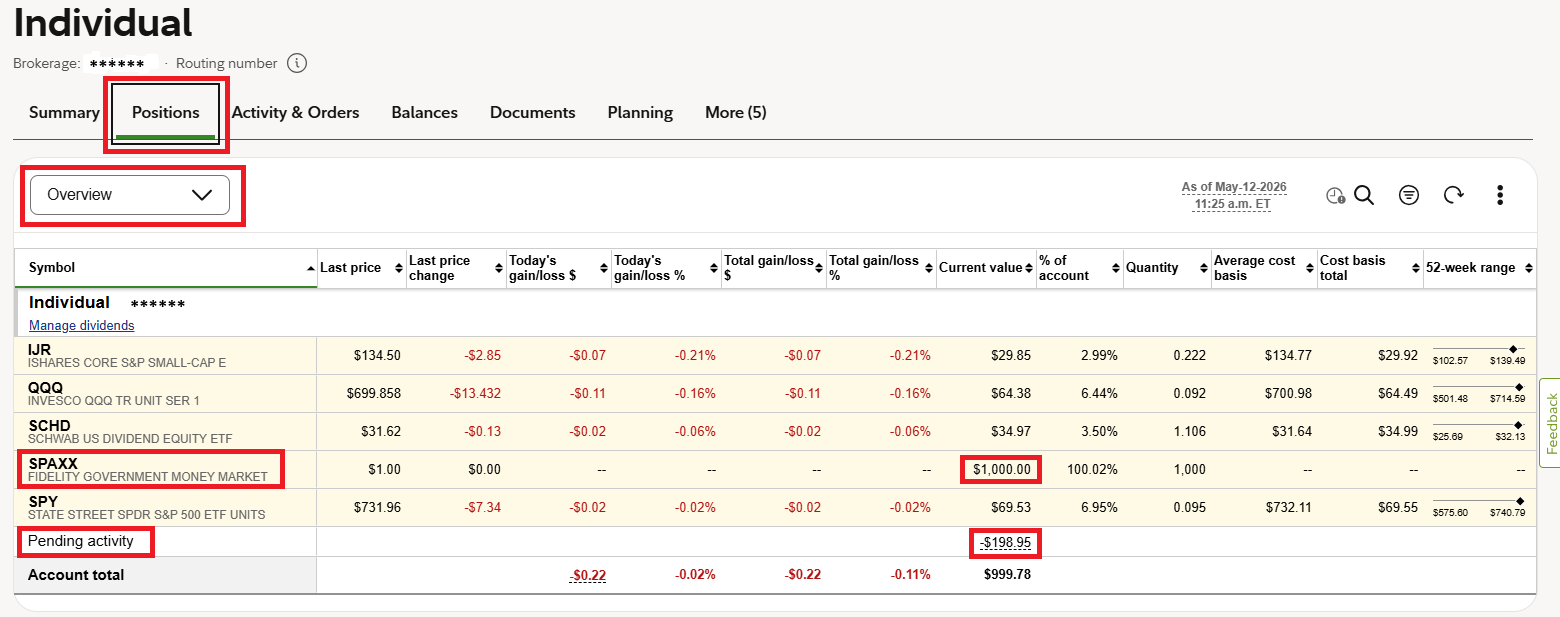The width and height of the screenshot is (1560, 617).
Task: Click SCHD quantity 1.106
Action: (1190, 431)
